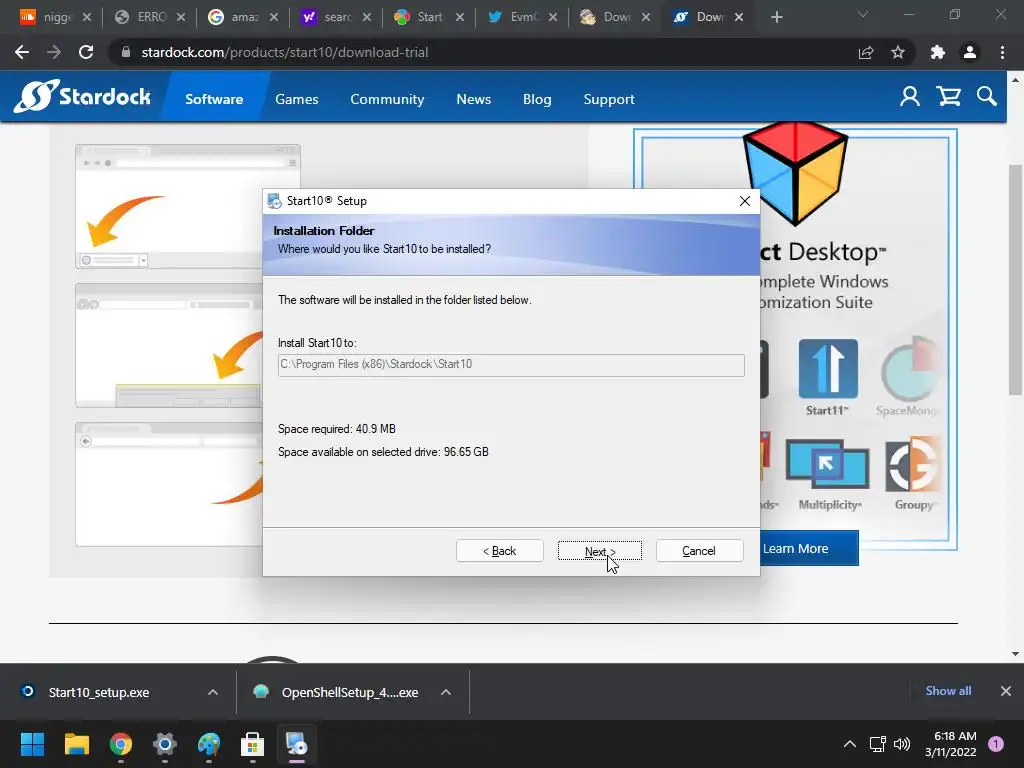Bookmark this page with the star

click(898, 52)
